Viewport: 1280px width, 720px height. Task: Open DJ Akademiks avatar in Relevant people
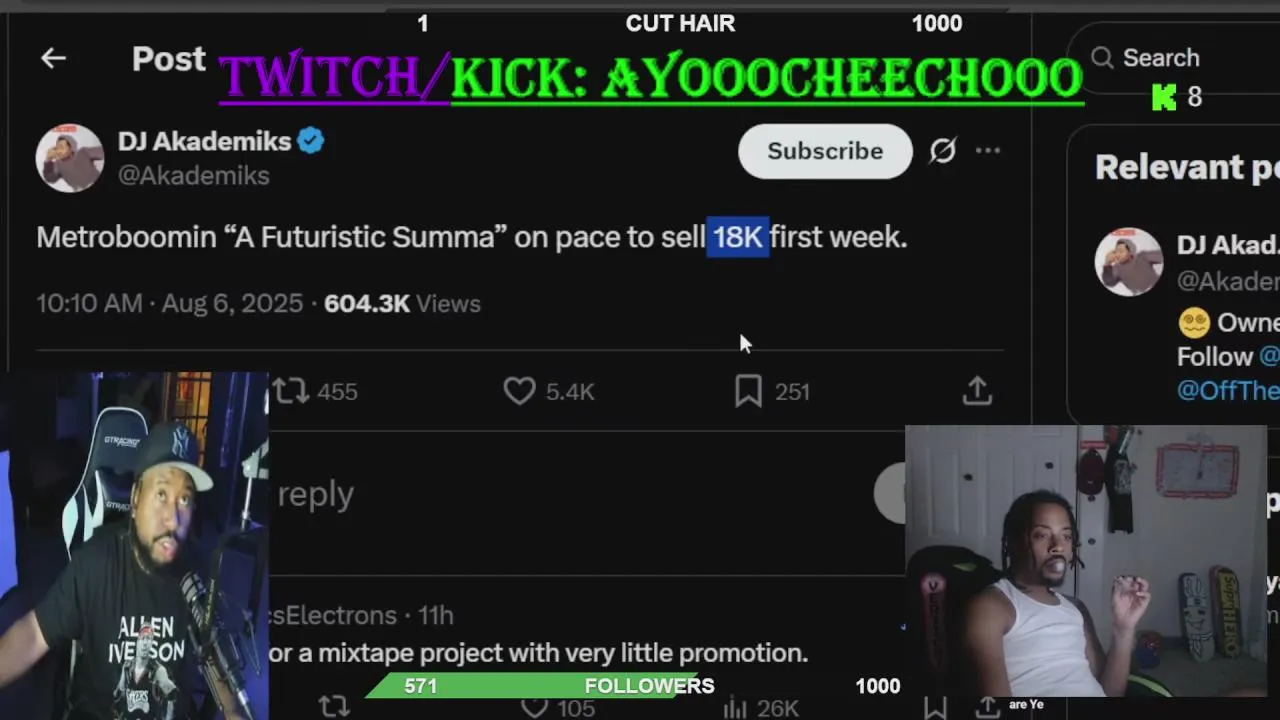[1129, 262]
